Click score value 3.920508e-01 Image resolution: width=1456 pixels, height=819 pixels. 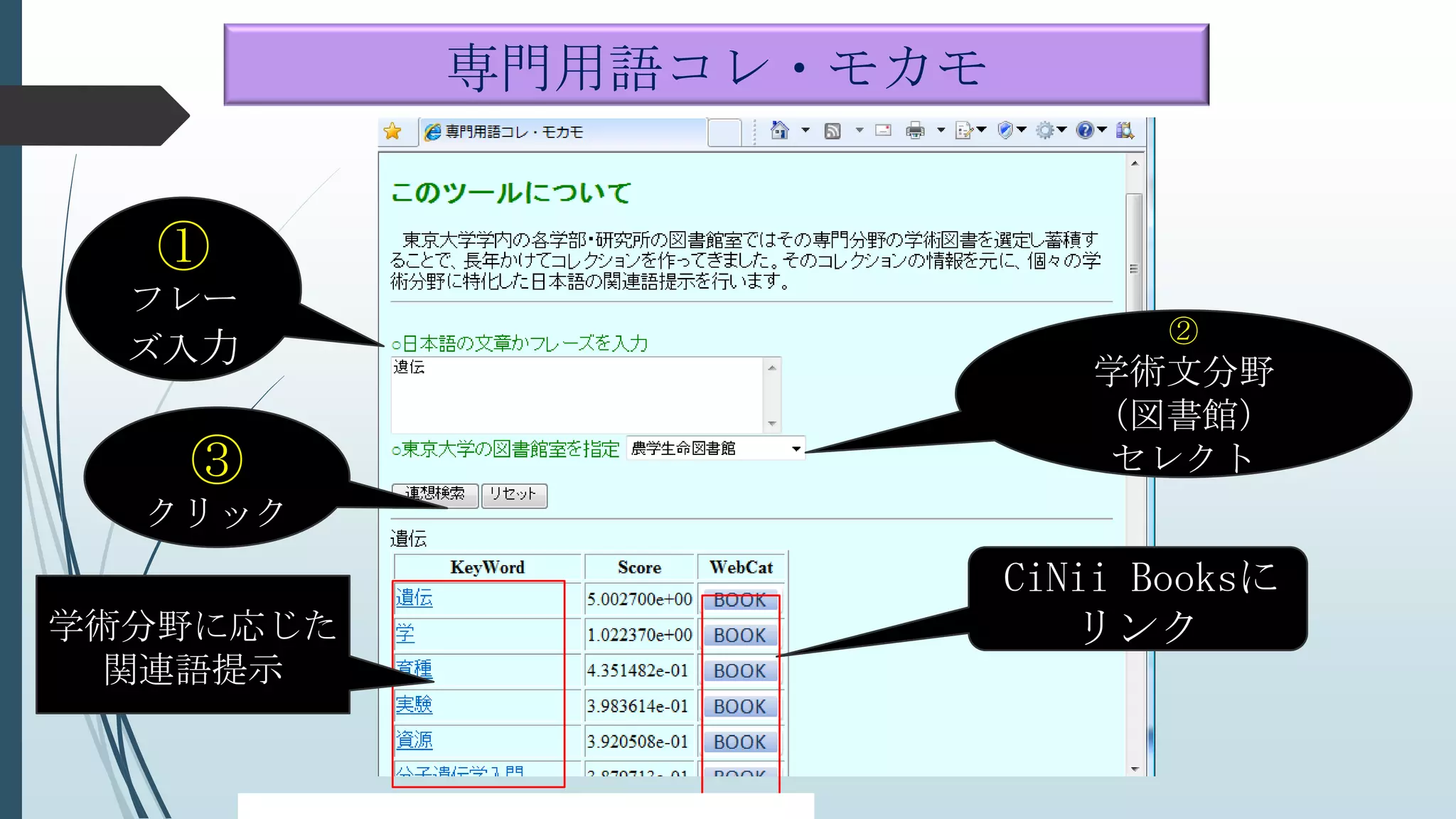point(638,742)
